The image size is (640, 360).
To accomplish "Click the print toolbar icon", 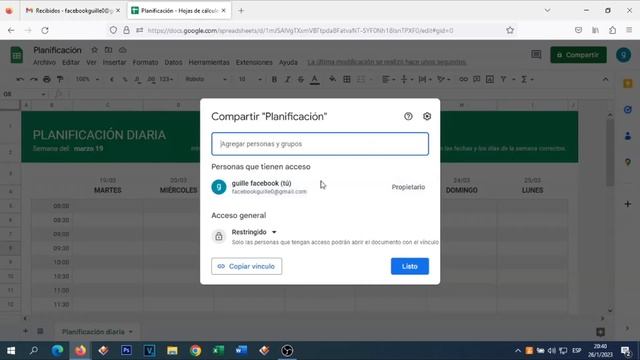I will [x=47, y=79].
